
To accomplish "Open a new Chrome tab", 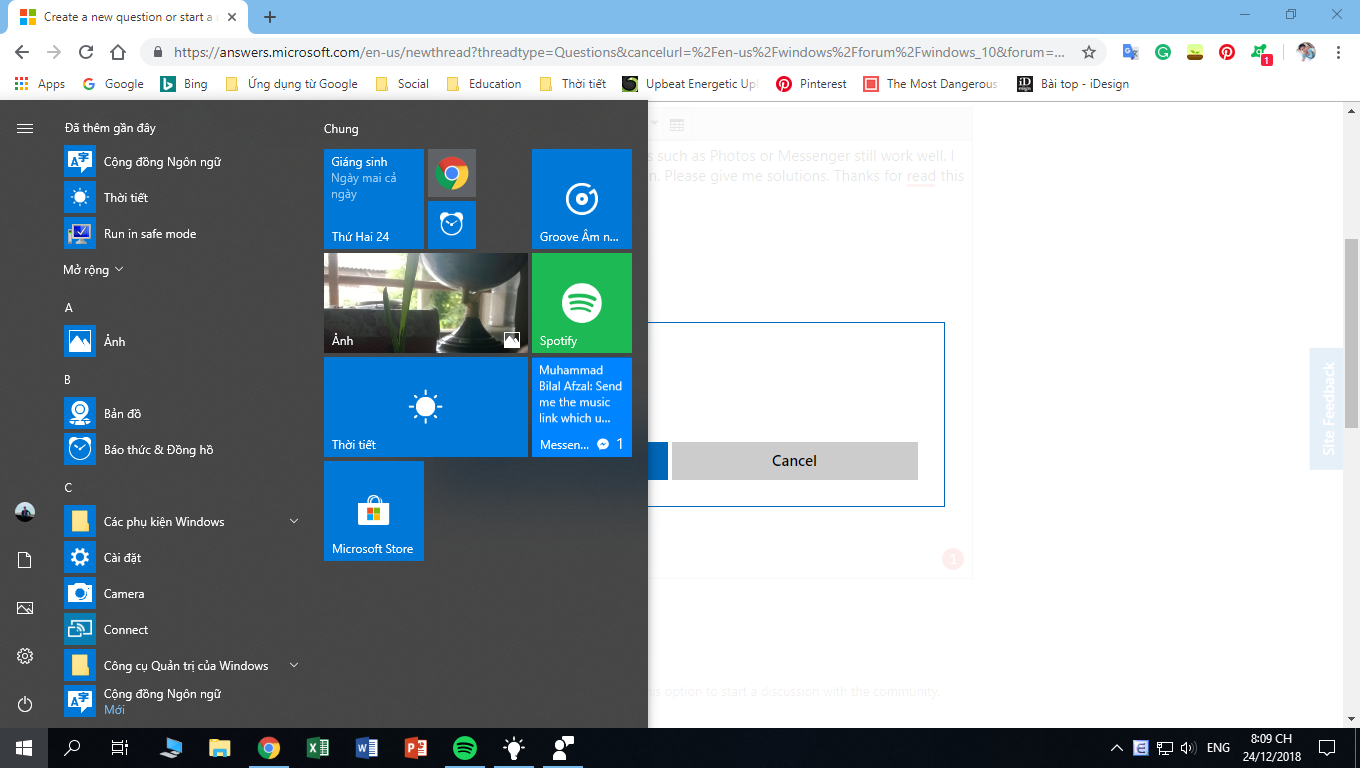I will (270, 17).
